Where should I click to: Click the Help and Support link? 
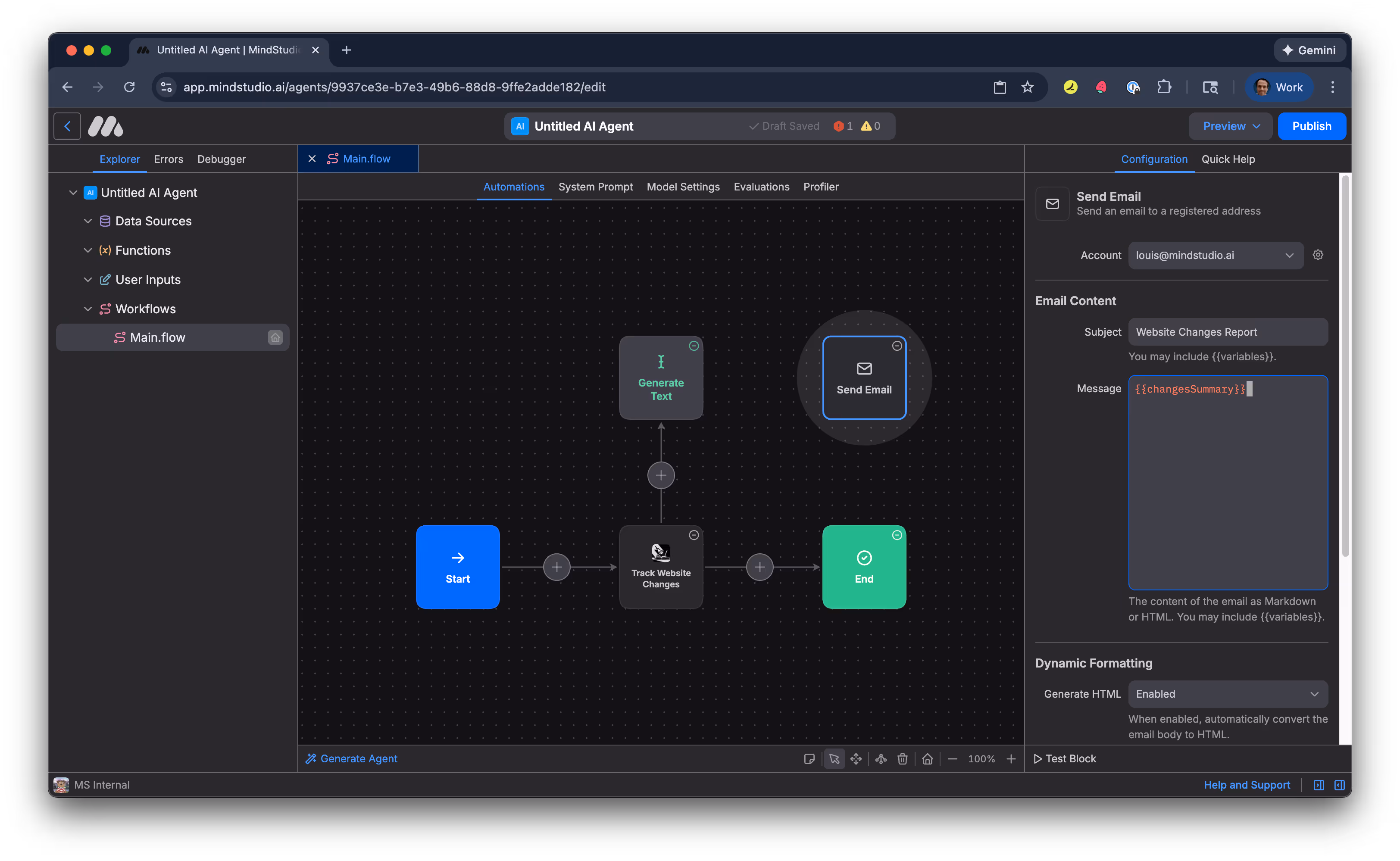click(1246, 785)
